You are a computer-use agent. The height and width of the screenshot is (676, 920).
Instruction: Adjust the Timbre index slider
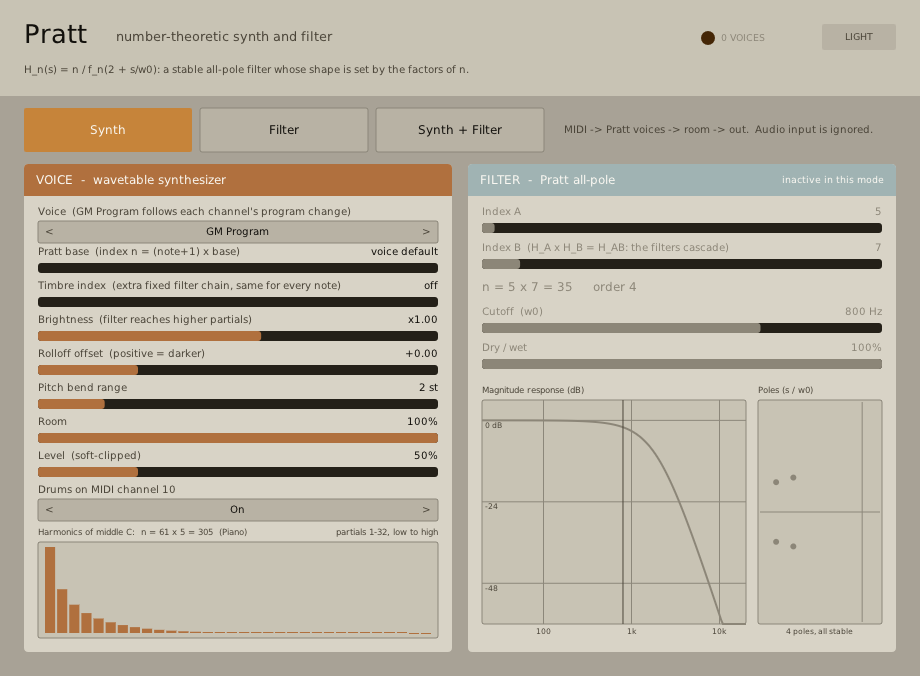(238, 302)
